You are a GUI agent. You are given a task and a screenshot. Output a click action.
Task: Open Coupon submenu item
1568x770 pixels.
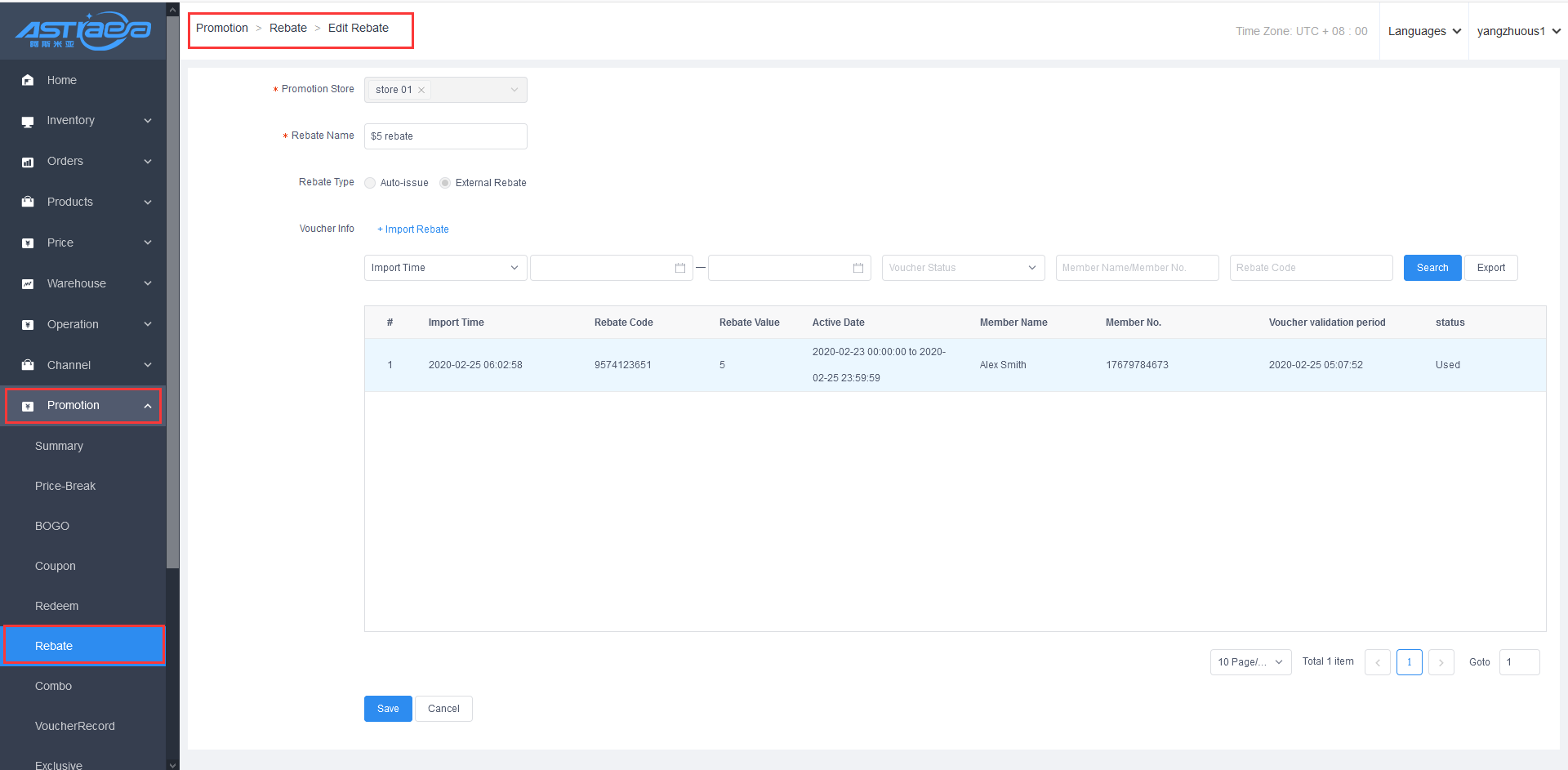[x=56, y=566]
